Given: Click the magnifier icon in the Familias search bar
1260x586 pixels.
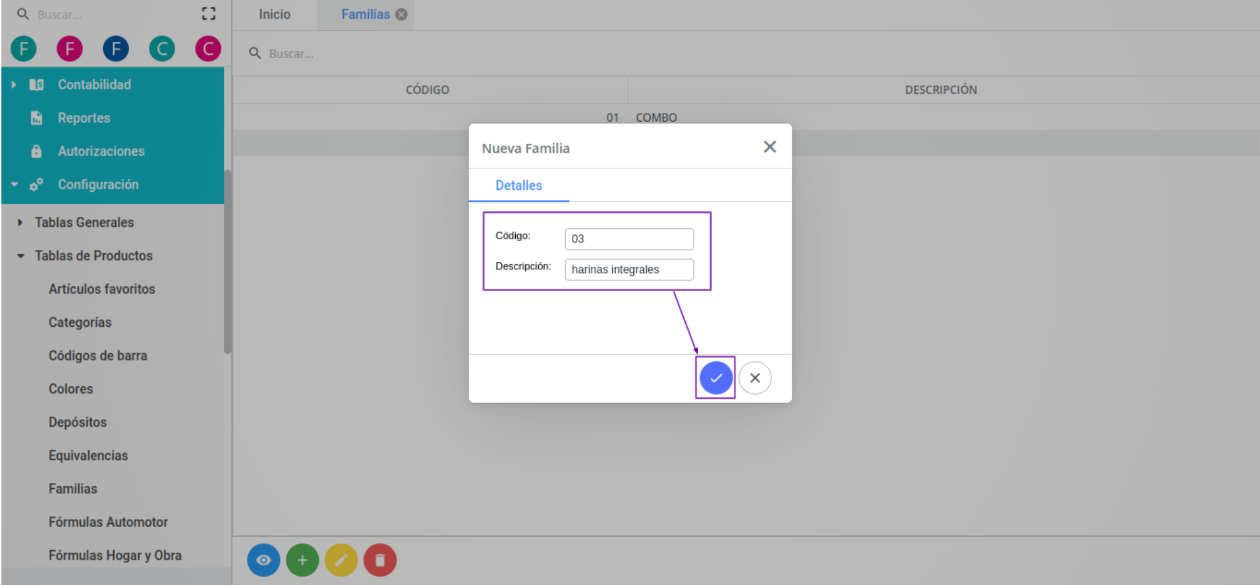Looking at the screenshot, I should pyautogui.click(x=256, y=53).
